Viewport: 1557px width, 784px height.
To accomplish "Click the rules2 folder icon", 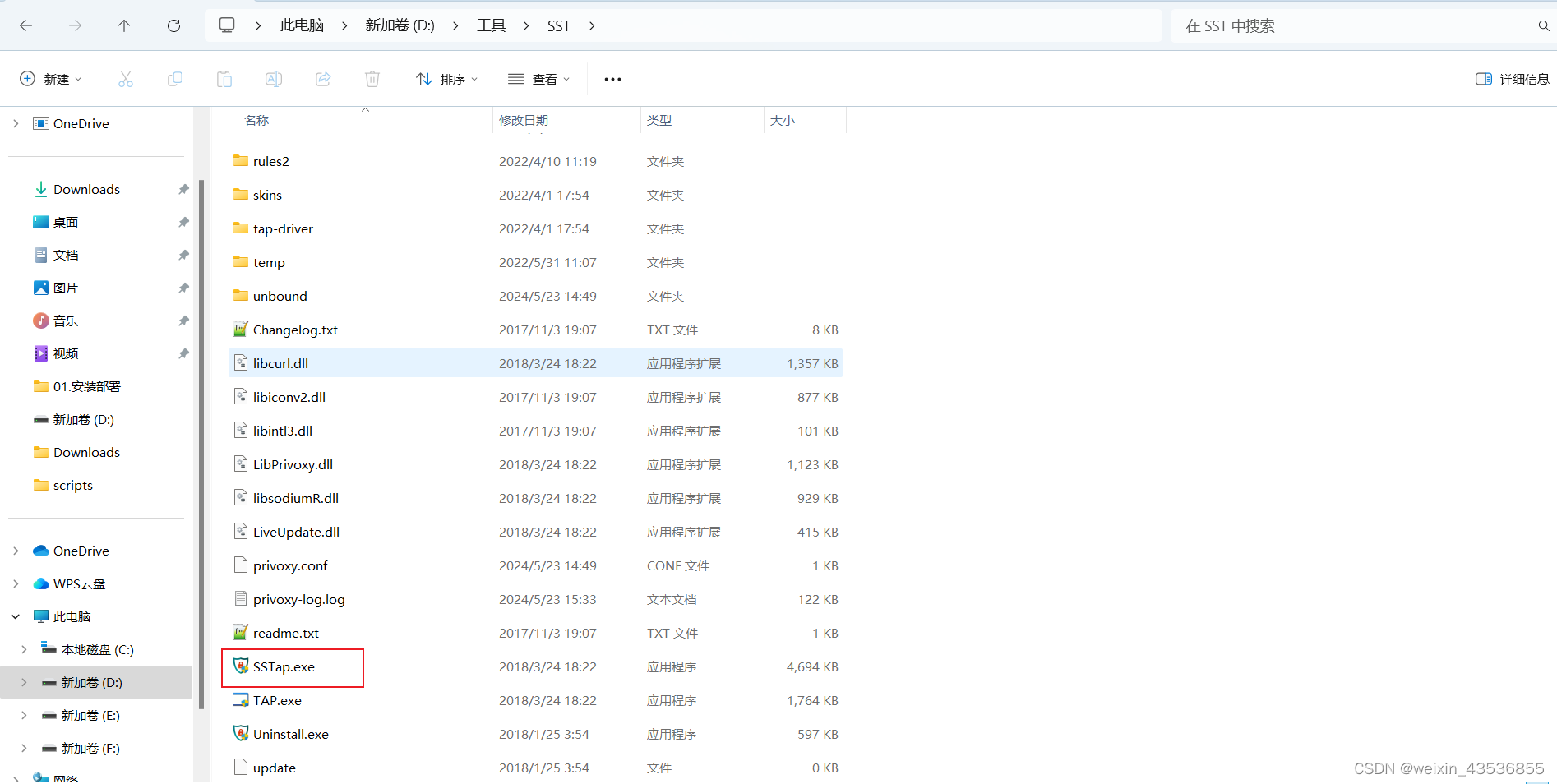I will [x=241, y=161].
